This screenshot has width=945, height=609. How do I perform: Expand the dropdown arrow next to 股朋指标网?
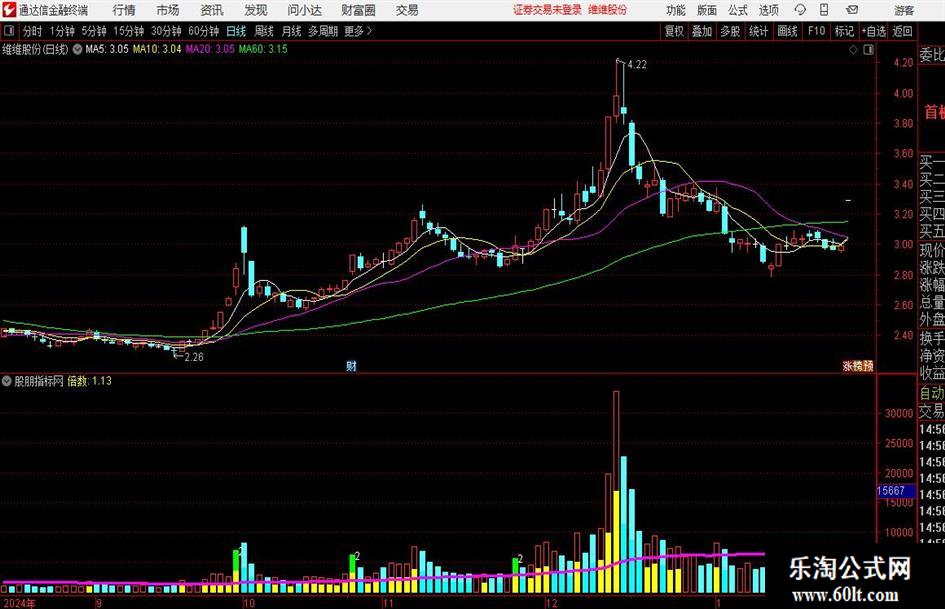pyautogui.click(x=7, y=381)
